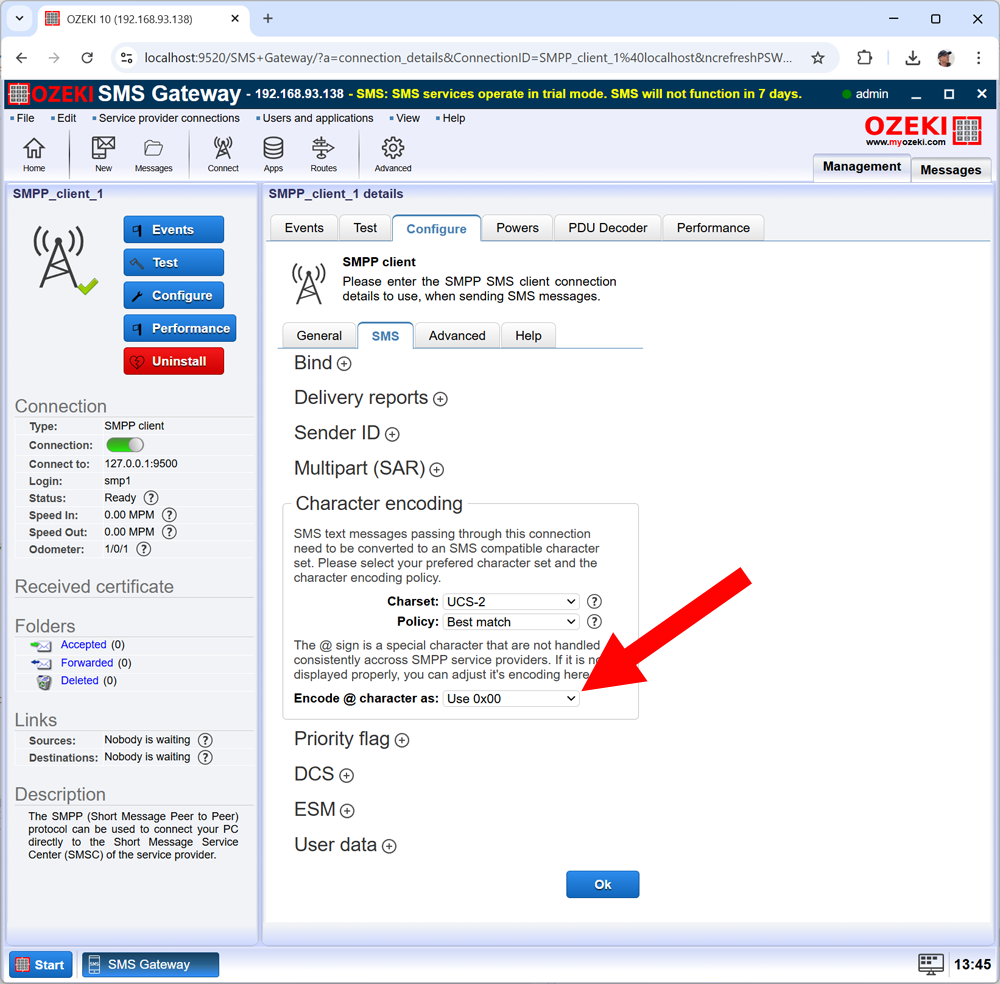This screenshot has height=984, width=1000.
Task: Click the help icon next to Status Ready
Action: pos(151,497)
